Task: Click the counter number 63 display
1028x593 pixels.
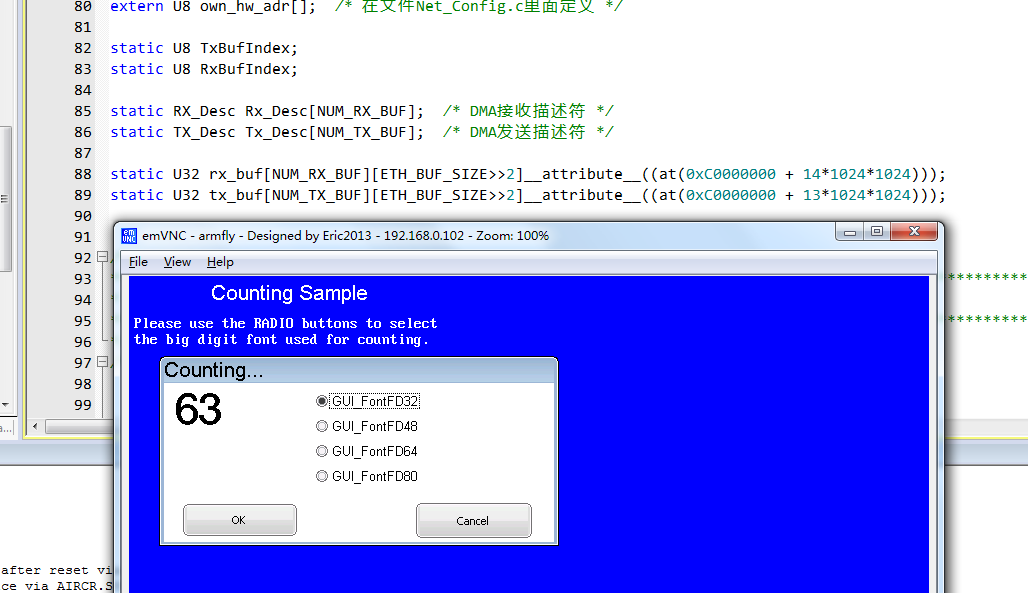Action: [198, 410]
